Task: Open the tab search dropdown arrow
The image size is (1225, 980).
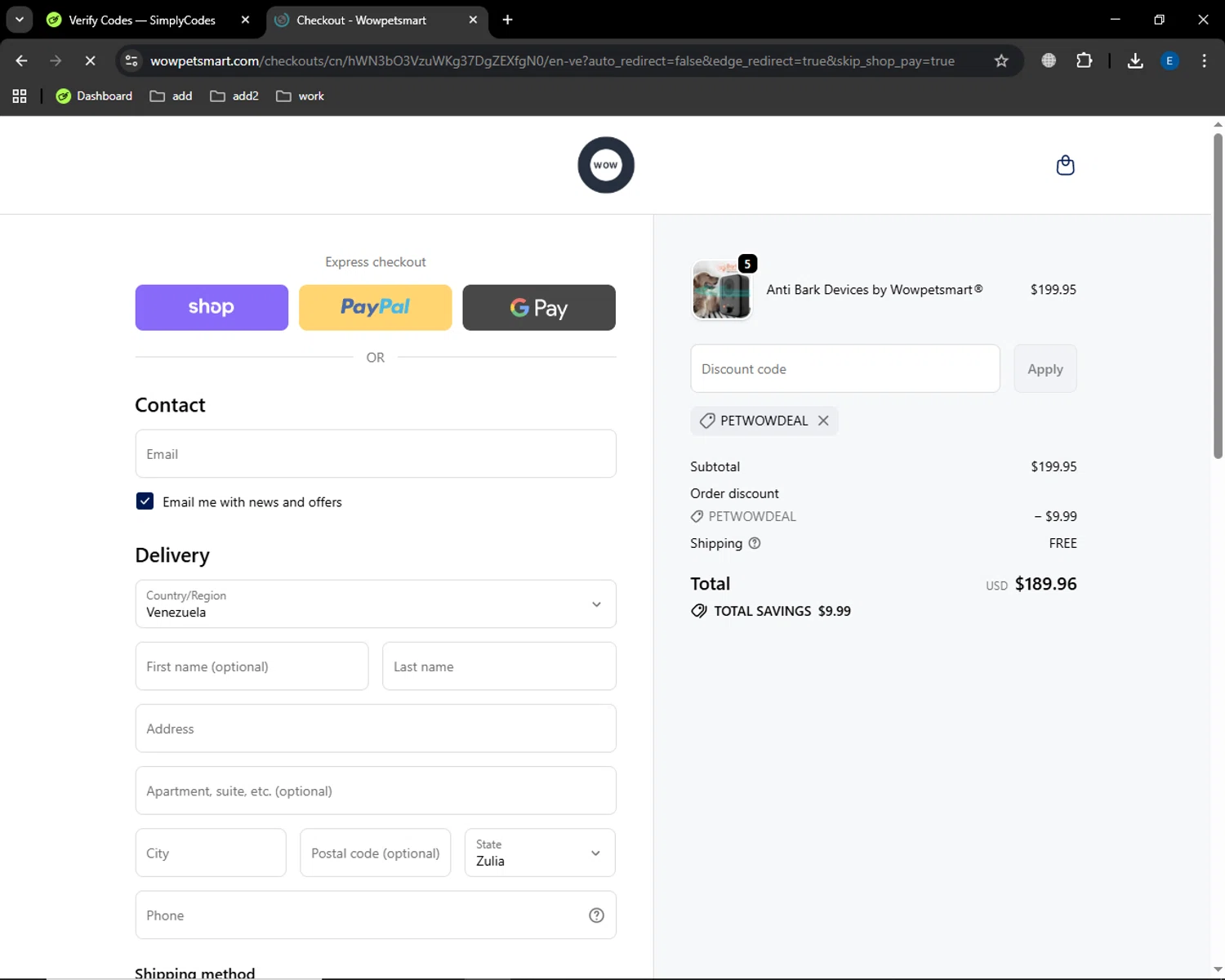Action: pos(20,20)
